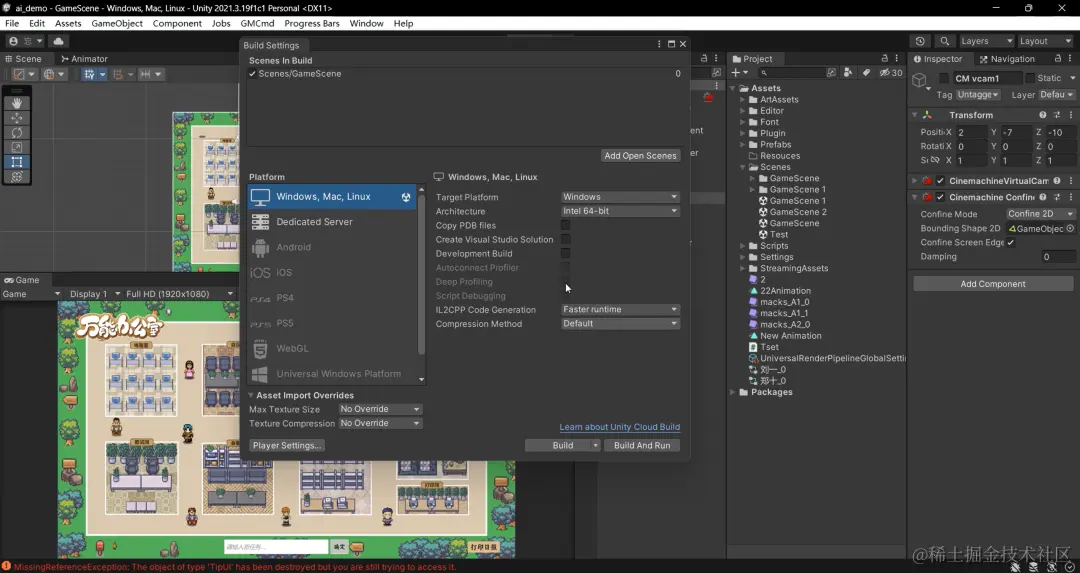
Task: Check the Copy PDB files checkbox
Action: 565,225
